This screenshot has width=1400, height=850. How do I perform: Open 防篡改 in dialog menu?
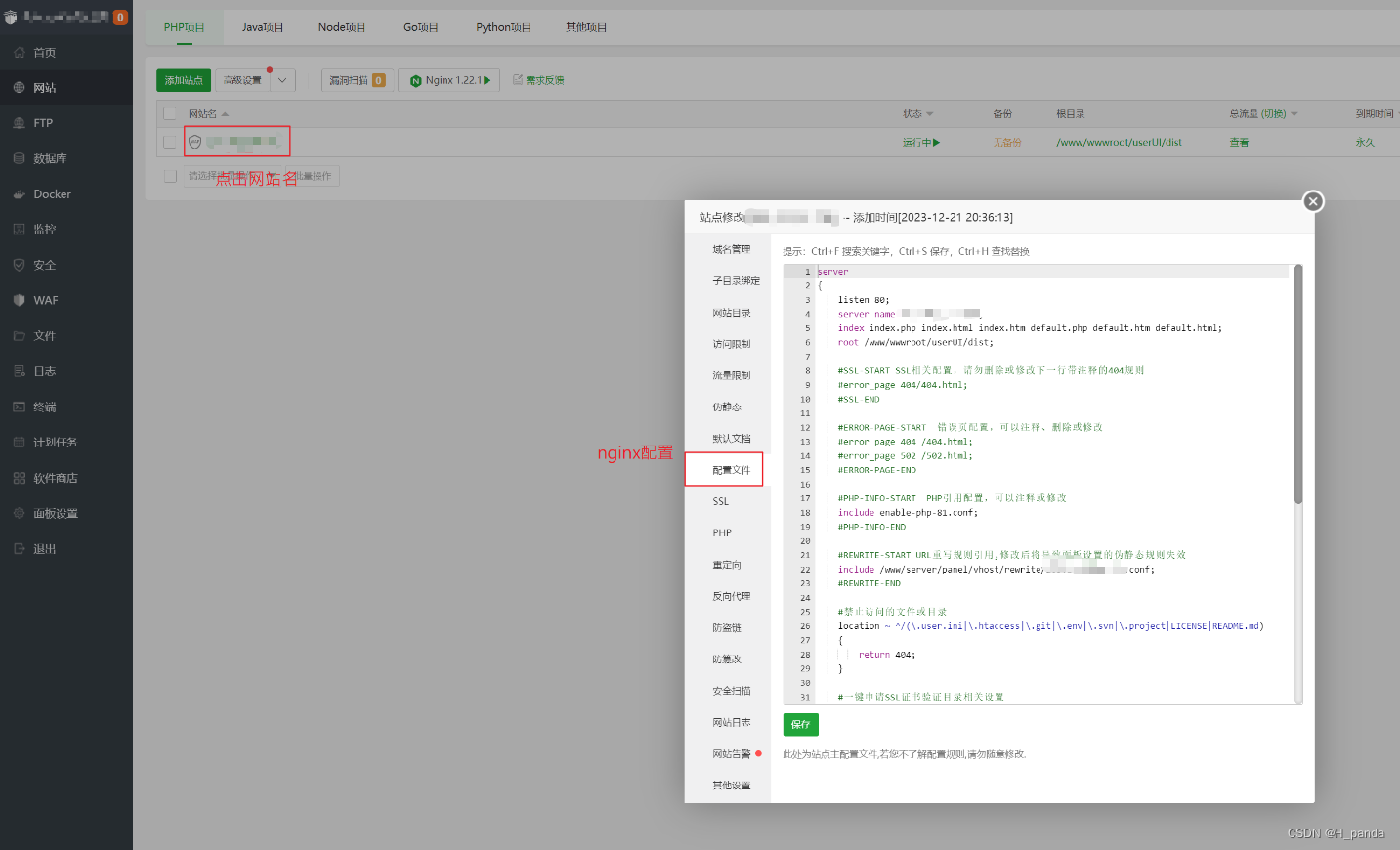(x=728, y=659)
